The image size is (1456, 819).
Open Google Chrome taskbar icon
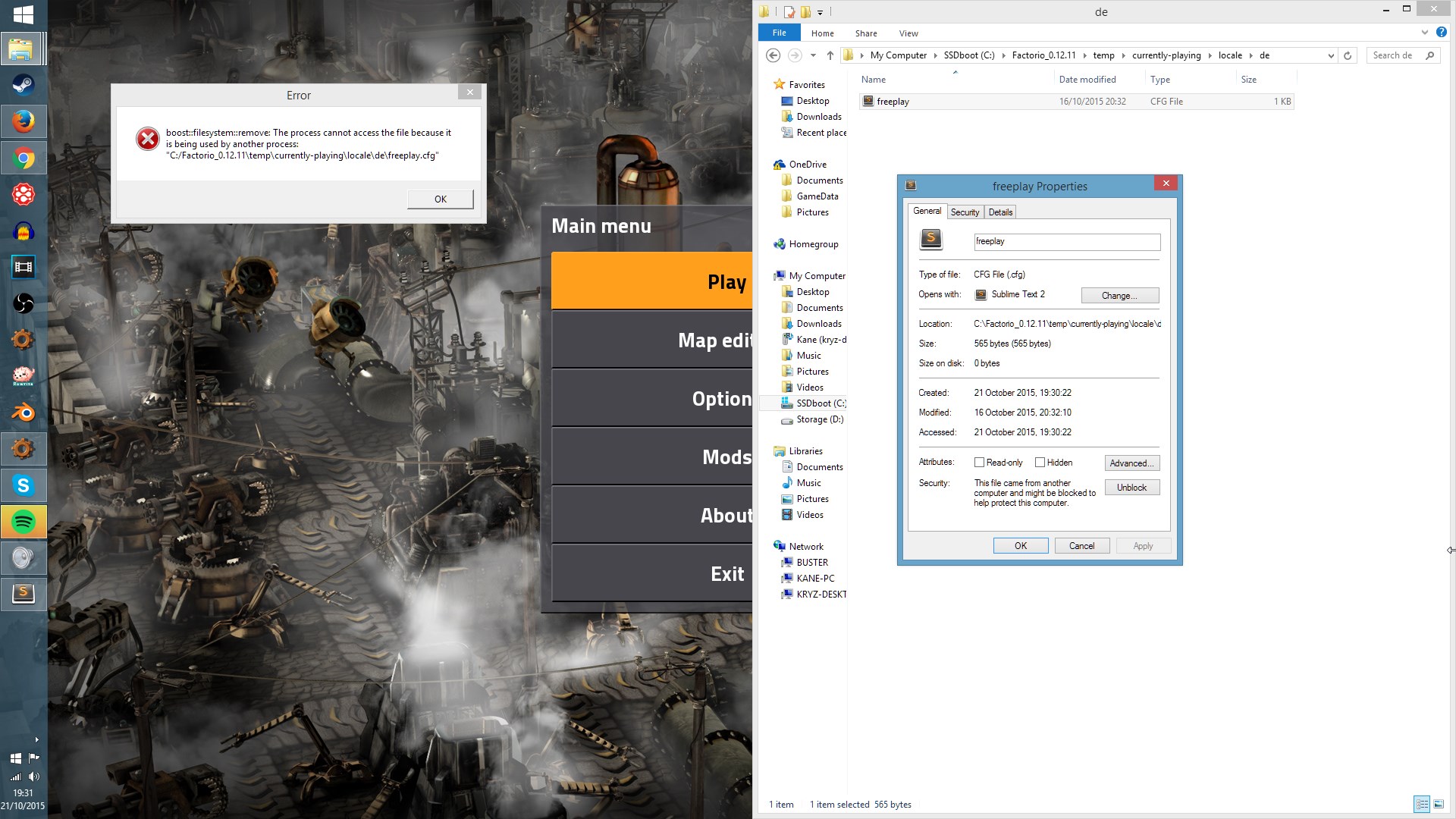(x=23, y=158)
